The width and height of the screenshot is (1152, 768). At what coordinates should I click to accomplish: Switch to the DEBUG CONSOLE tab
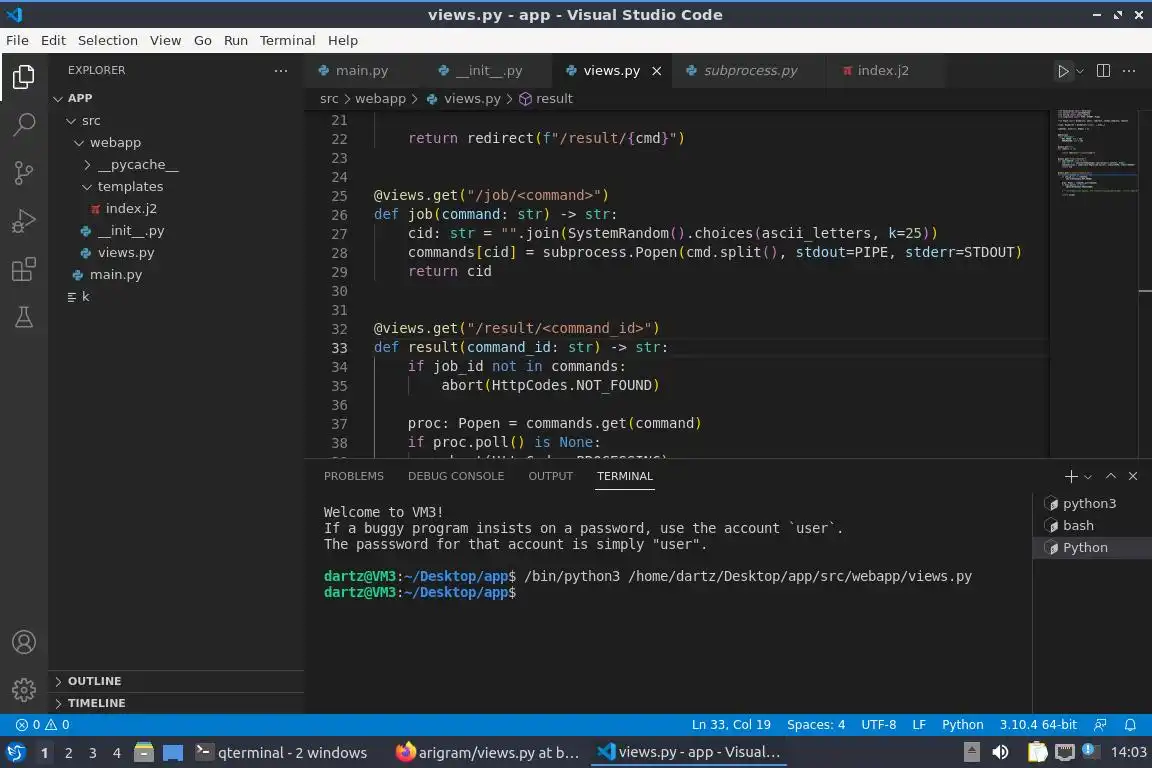click(x=456, y=476)
